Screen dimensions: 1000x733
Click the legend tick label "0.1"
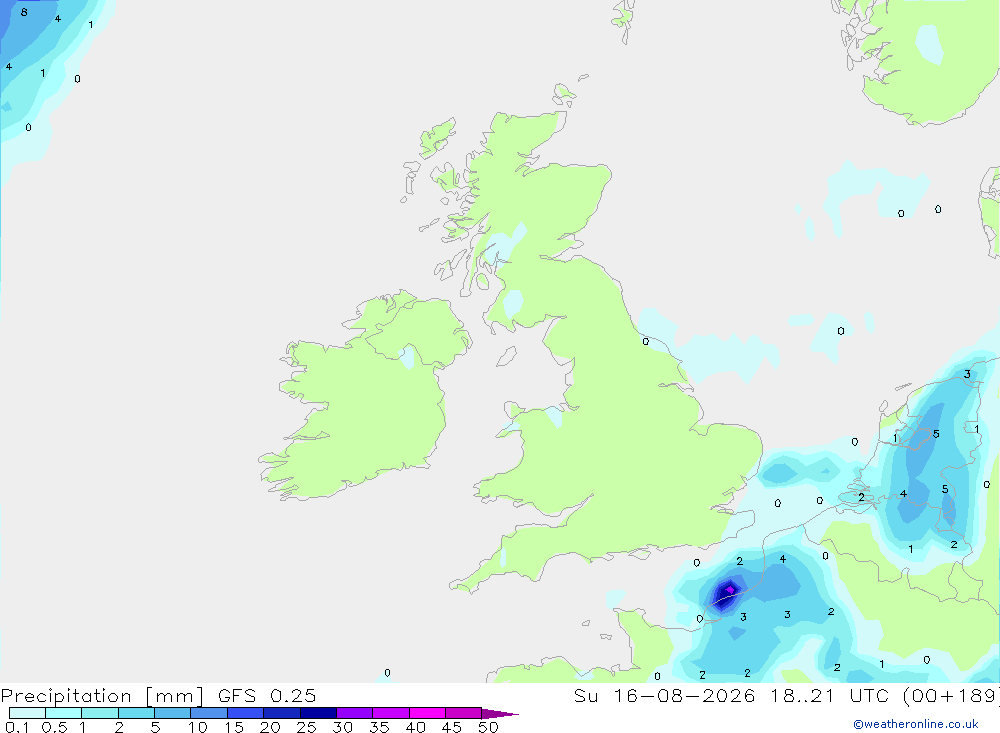click(x=17, y=727)
